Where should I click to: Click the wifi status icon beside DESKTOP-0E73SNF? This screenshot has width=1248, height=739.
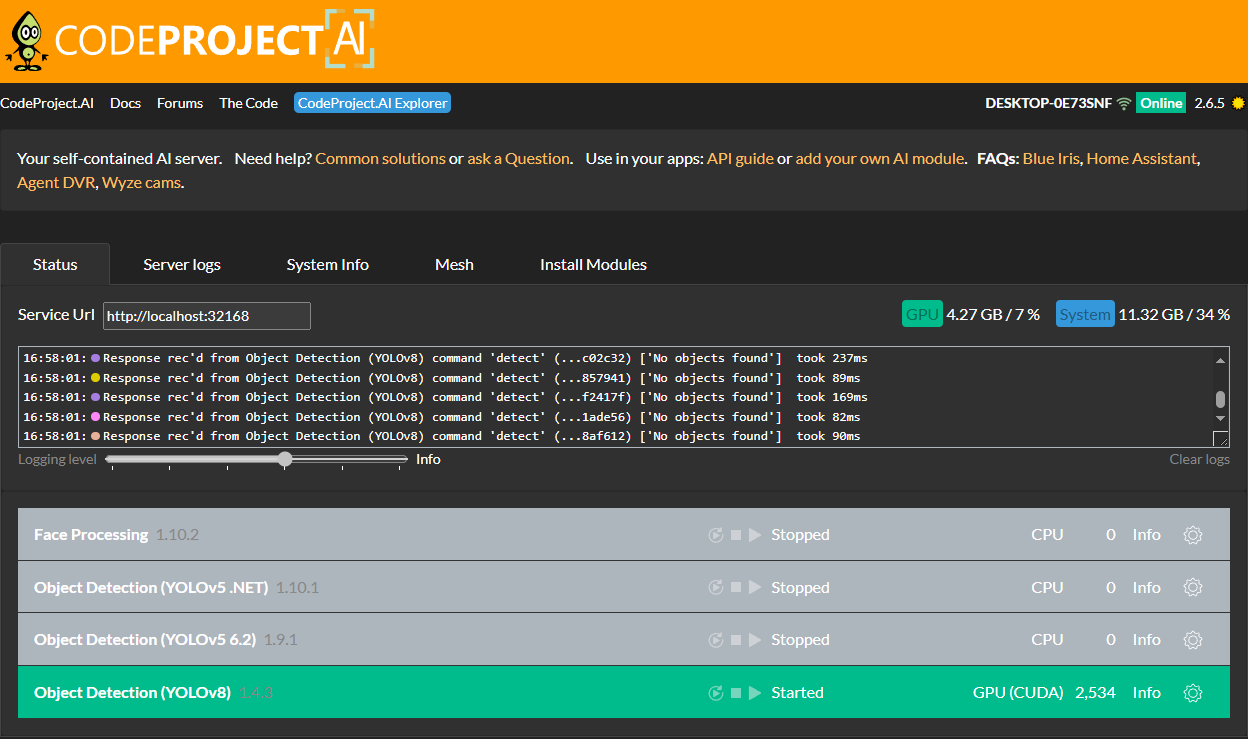[x=1124, y=103]
